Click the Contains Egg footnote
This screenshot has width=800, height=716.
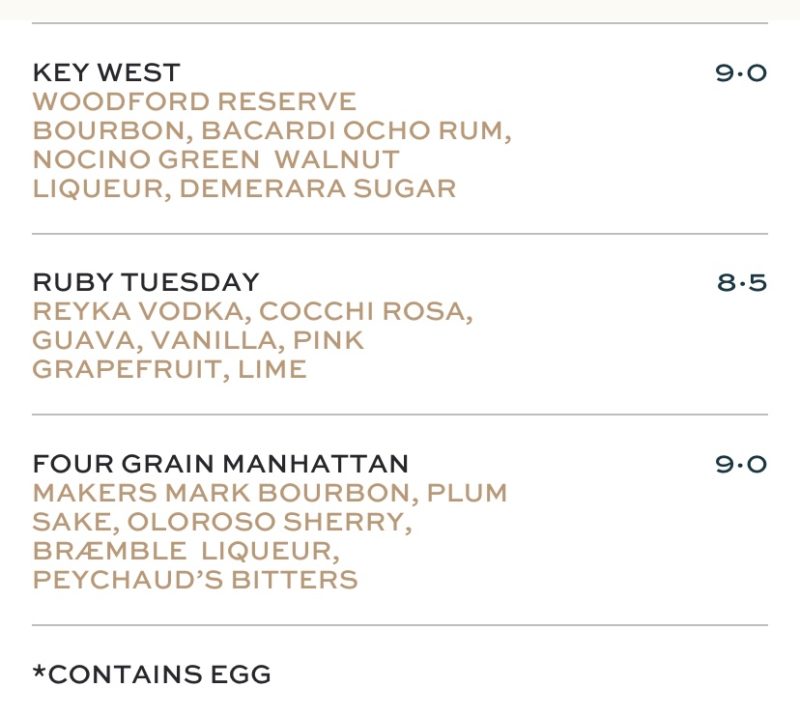click(152, 674)
